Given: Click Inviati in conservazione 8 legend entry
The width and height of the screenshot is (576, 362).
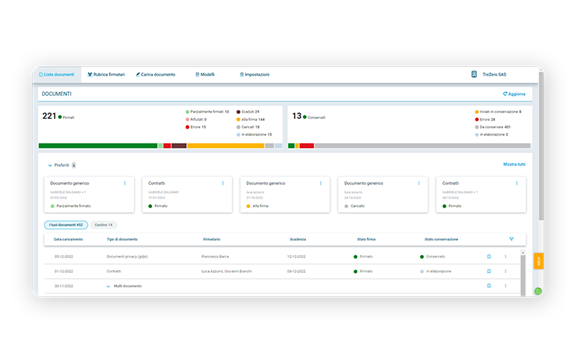Looking at the screenshot, I should [498, 112].
